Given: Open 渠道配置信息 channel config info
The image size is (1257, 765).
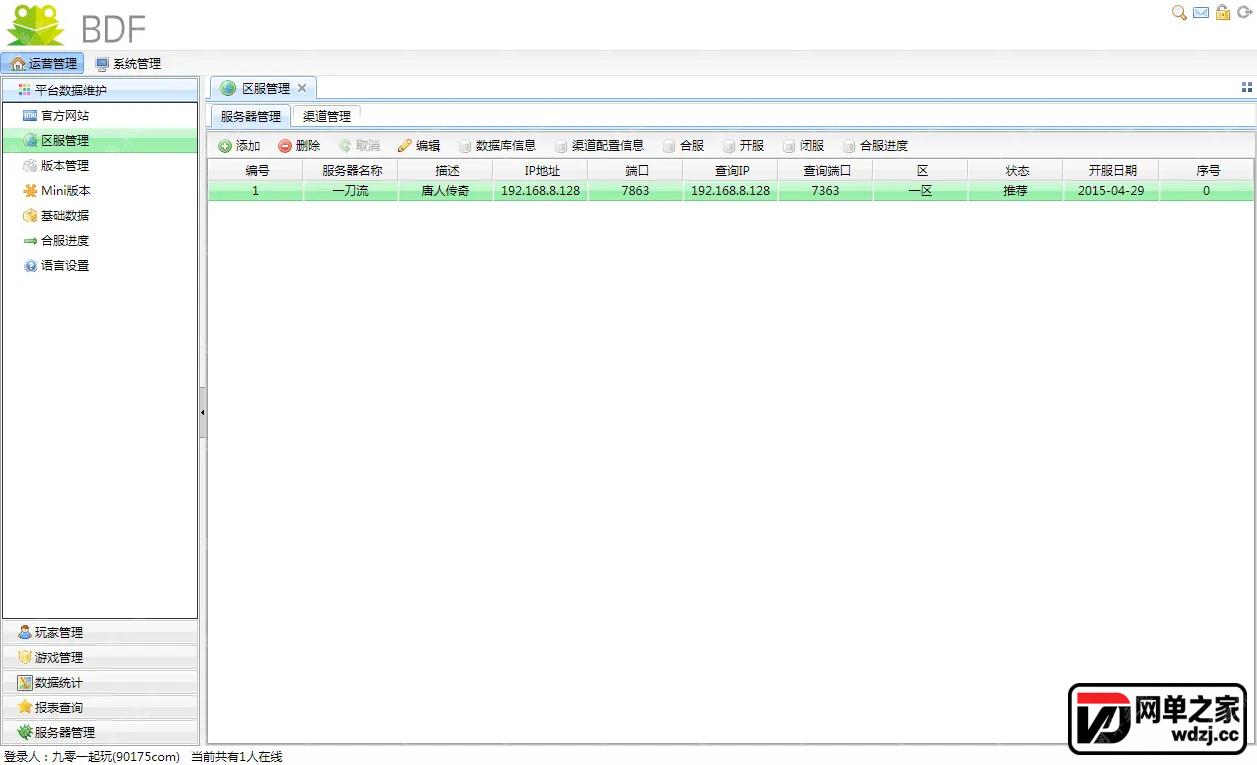Looking at the screenshot, I should click(599, 146).
